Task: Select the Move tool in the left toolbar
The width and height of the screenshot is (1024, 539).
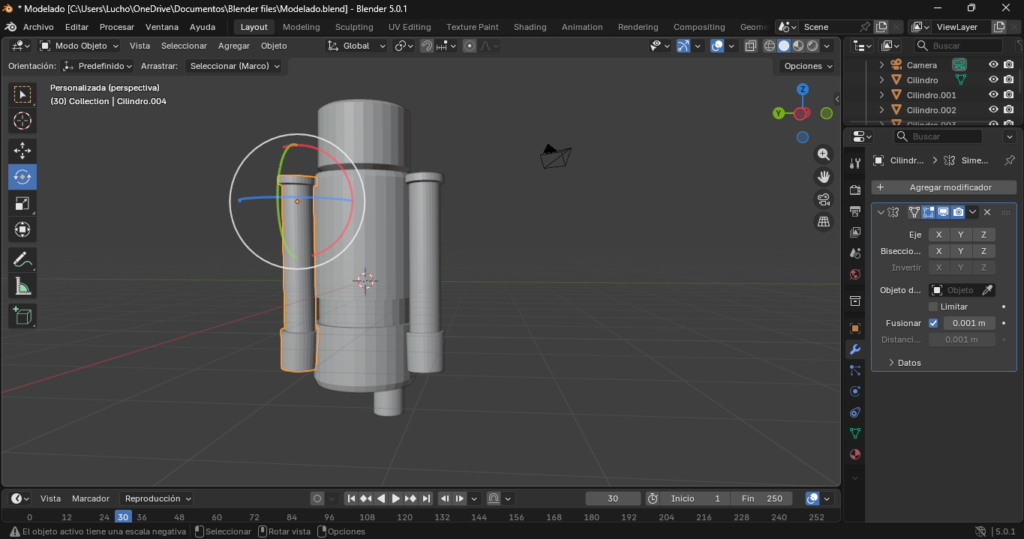Action: pos(22,150)
